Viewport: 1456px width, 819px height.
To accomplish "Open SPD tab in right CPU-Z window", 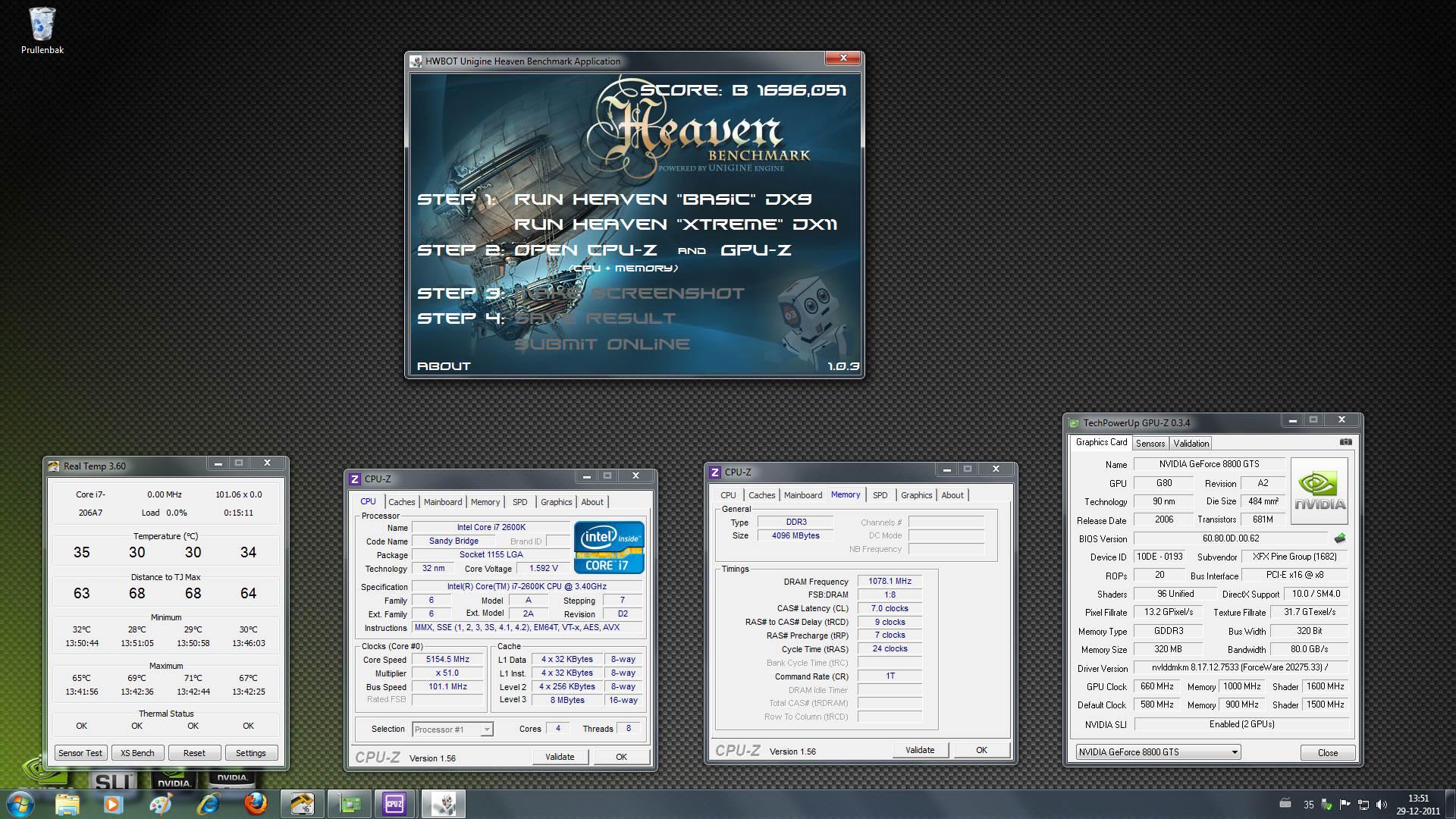I will (x=880, y=495).
